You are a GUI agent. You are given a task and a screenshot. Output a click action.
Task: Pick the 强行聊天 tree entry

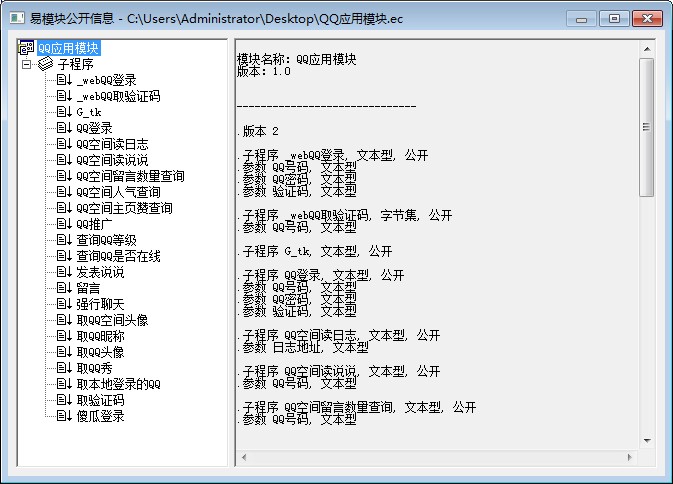[100, 304]
